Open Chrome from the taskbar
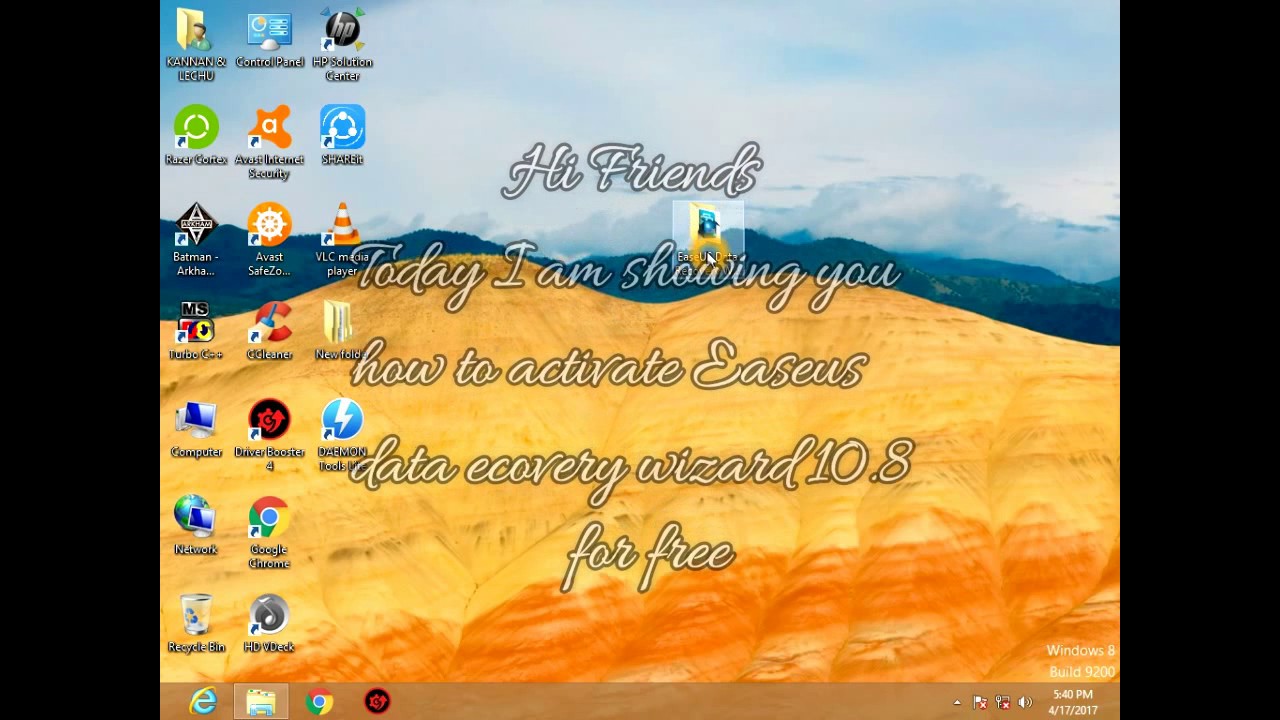This screenshot has width=1280, height=720. [x=319, y=702]
